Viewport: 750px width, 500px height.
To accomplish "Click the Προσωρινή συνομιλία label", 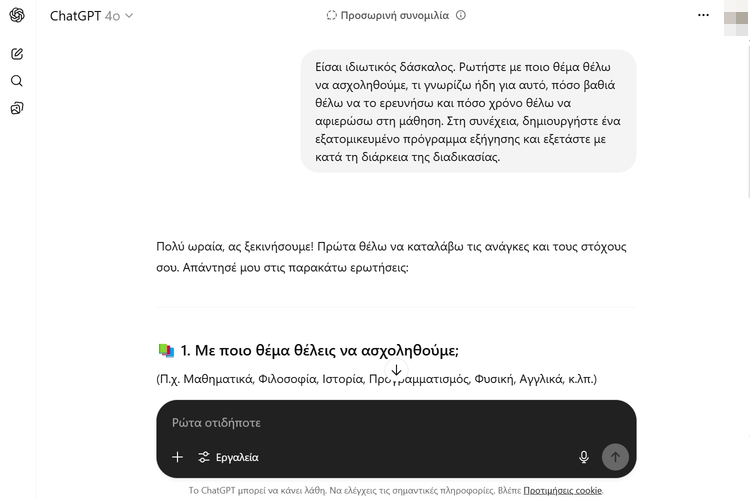I will [395, 15].
